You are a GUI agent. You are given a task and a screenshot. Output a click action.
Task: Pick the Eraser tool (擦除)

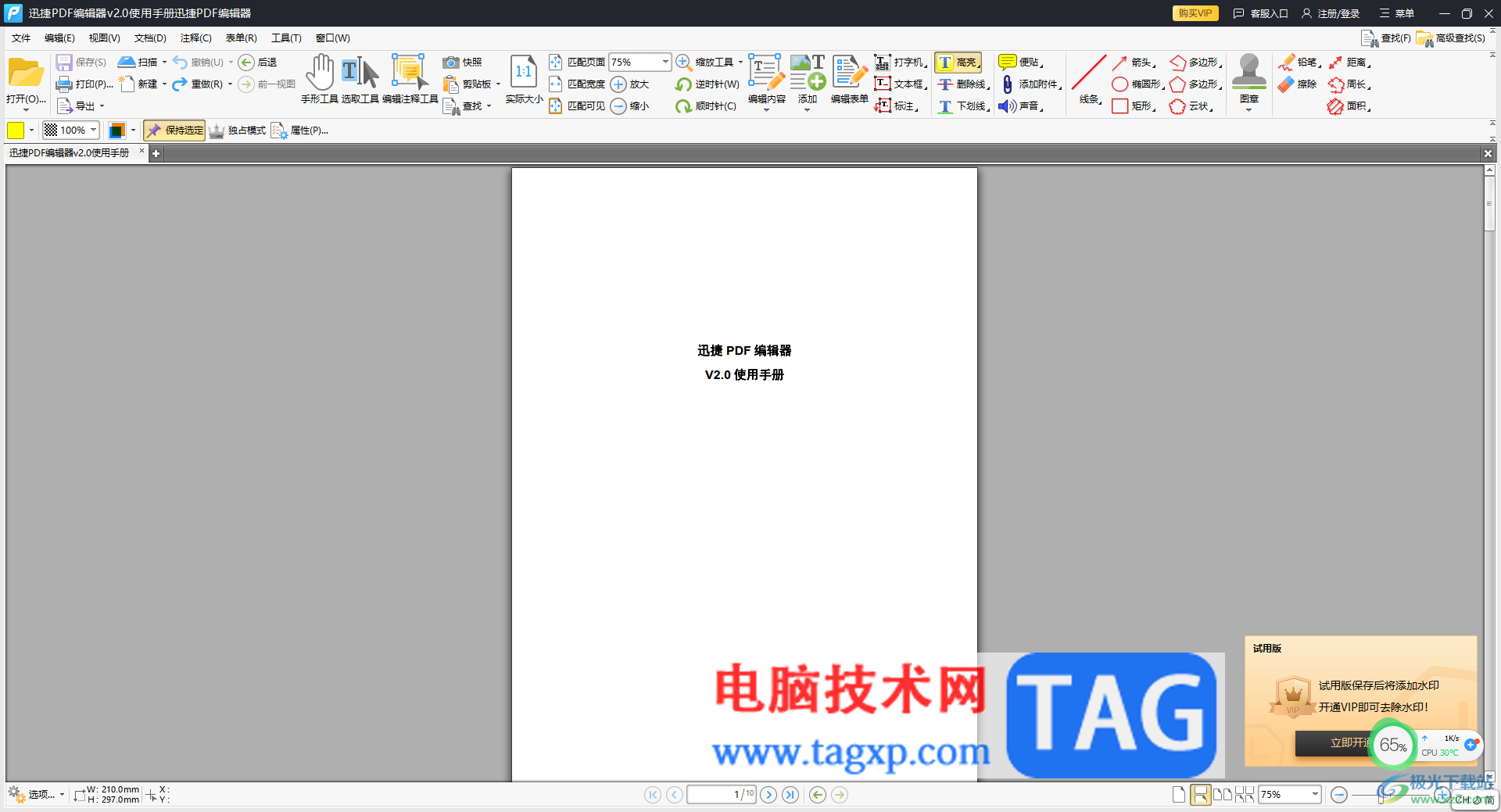pyautogui.click(x=1298, y=84)
